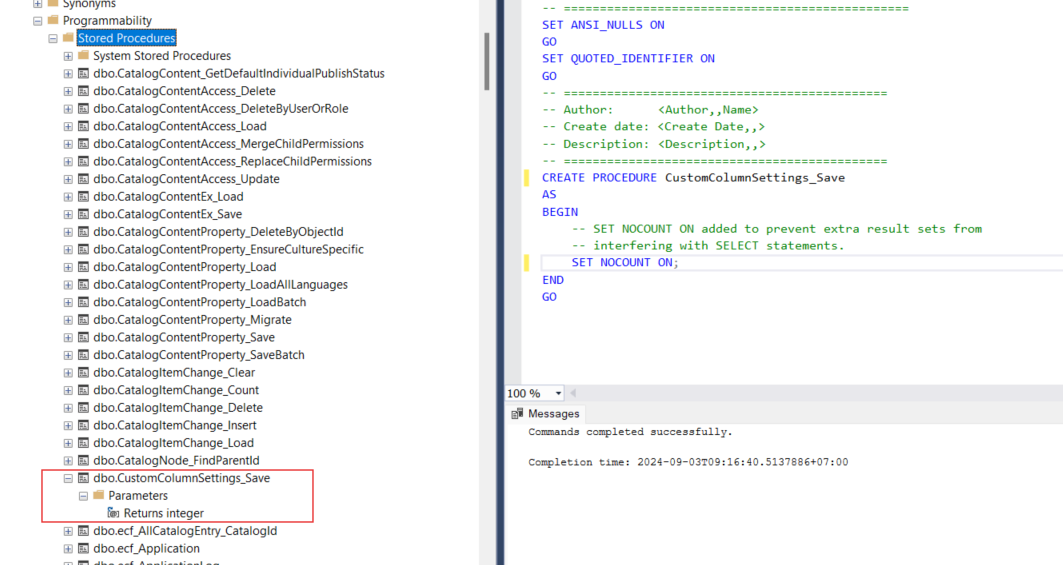
Task: Open the 100 % zoom dropdown
Action: (x=558, y=394)
